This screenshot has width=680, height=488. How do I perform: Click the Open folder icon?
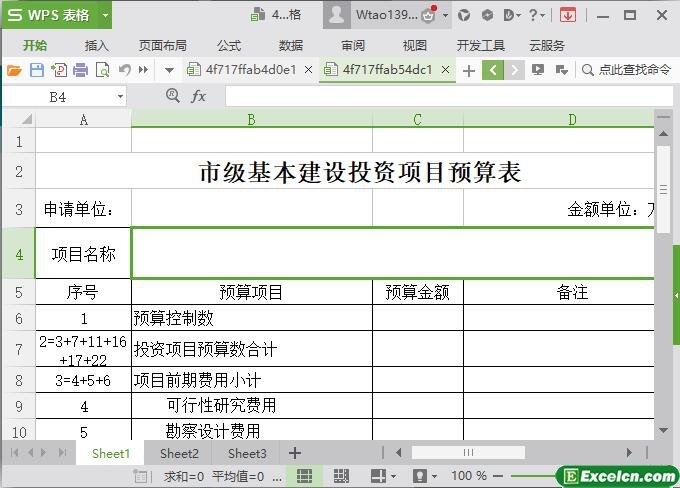(x=14, y=70)
